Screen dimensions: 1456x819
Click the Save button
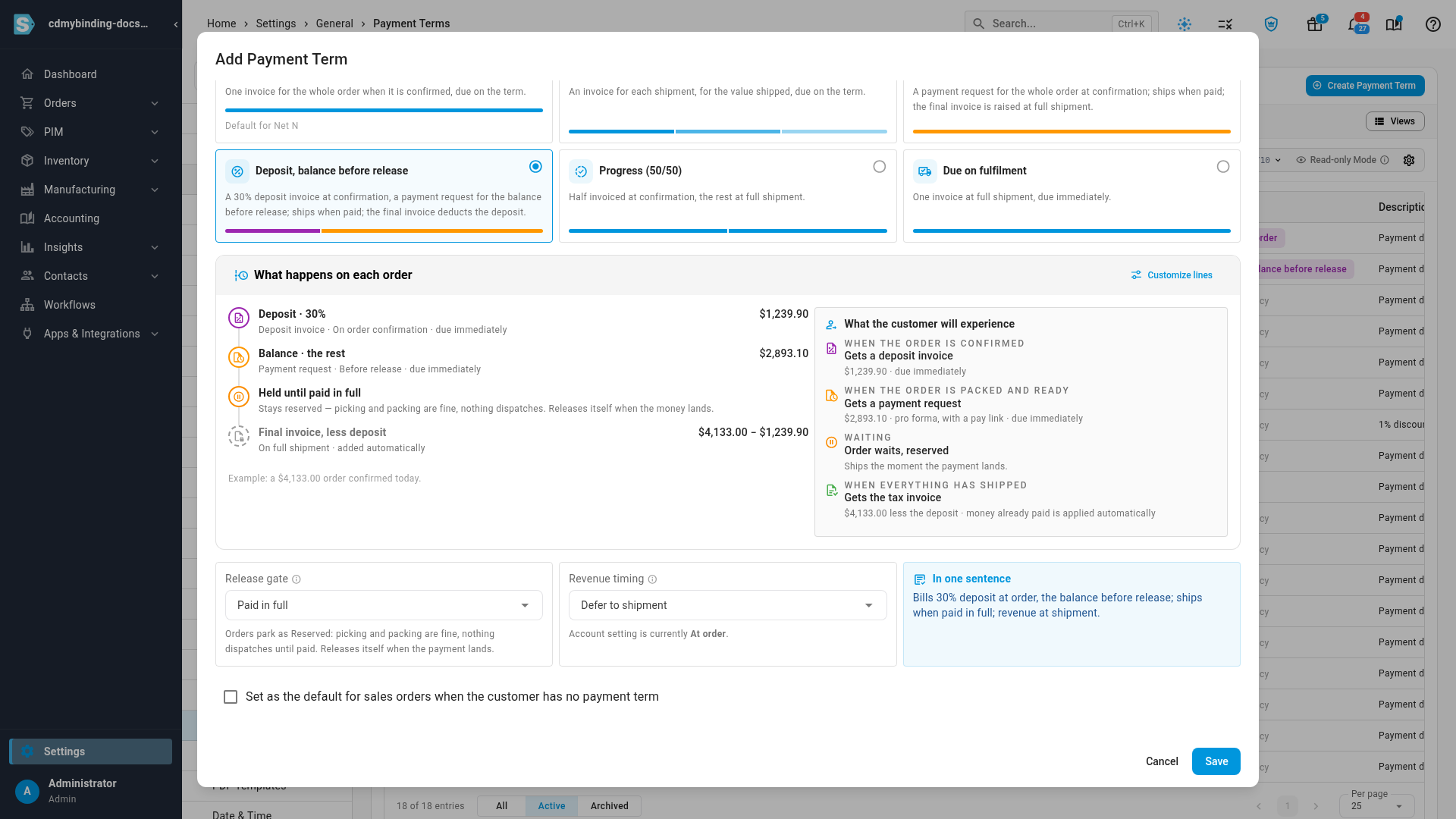click(1216, 761)
